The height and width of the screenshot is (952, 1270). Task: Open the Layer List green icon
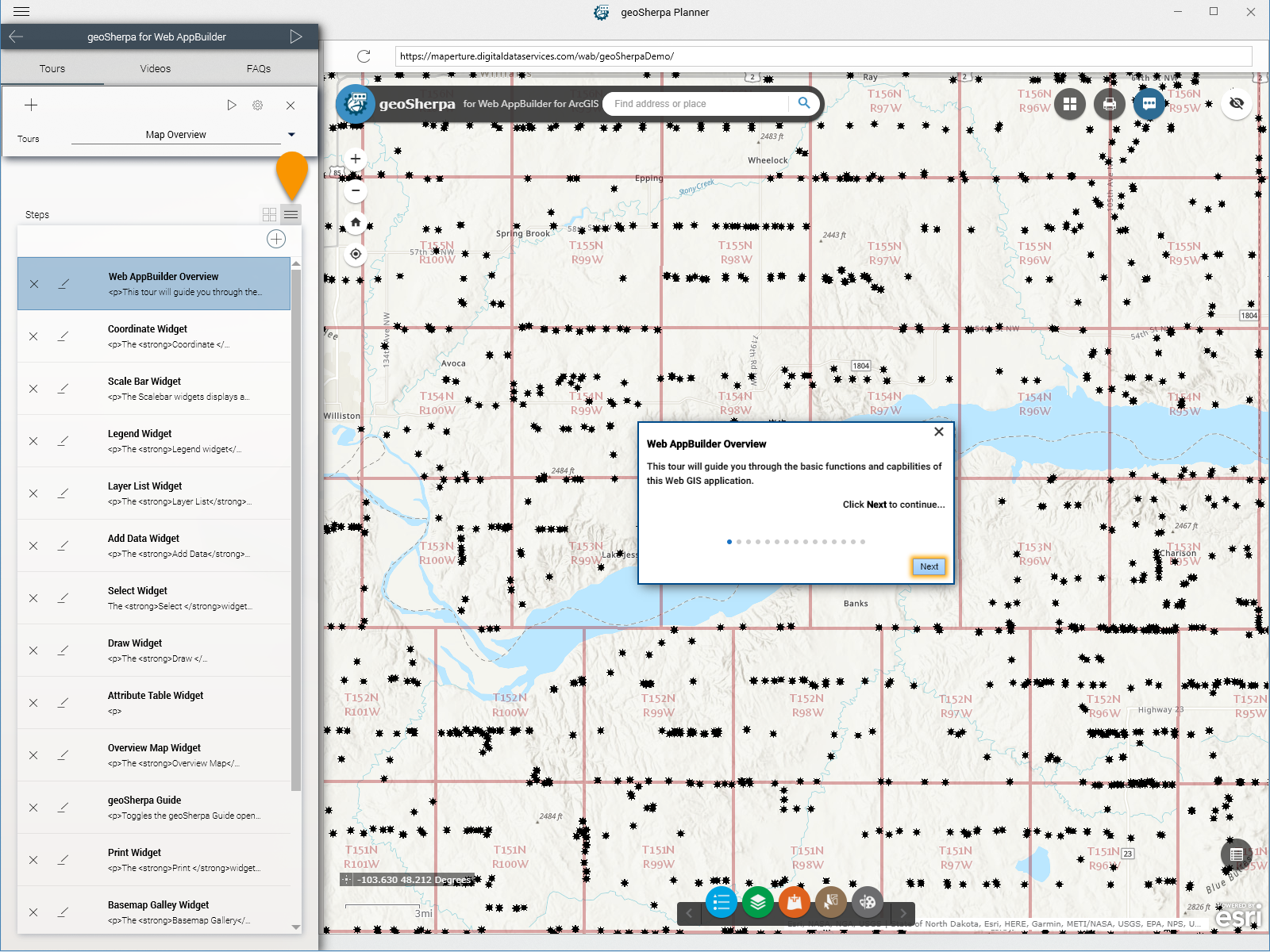(x=758, y=902)
